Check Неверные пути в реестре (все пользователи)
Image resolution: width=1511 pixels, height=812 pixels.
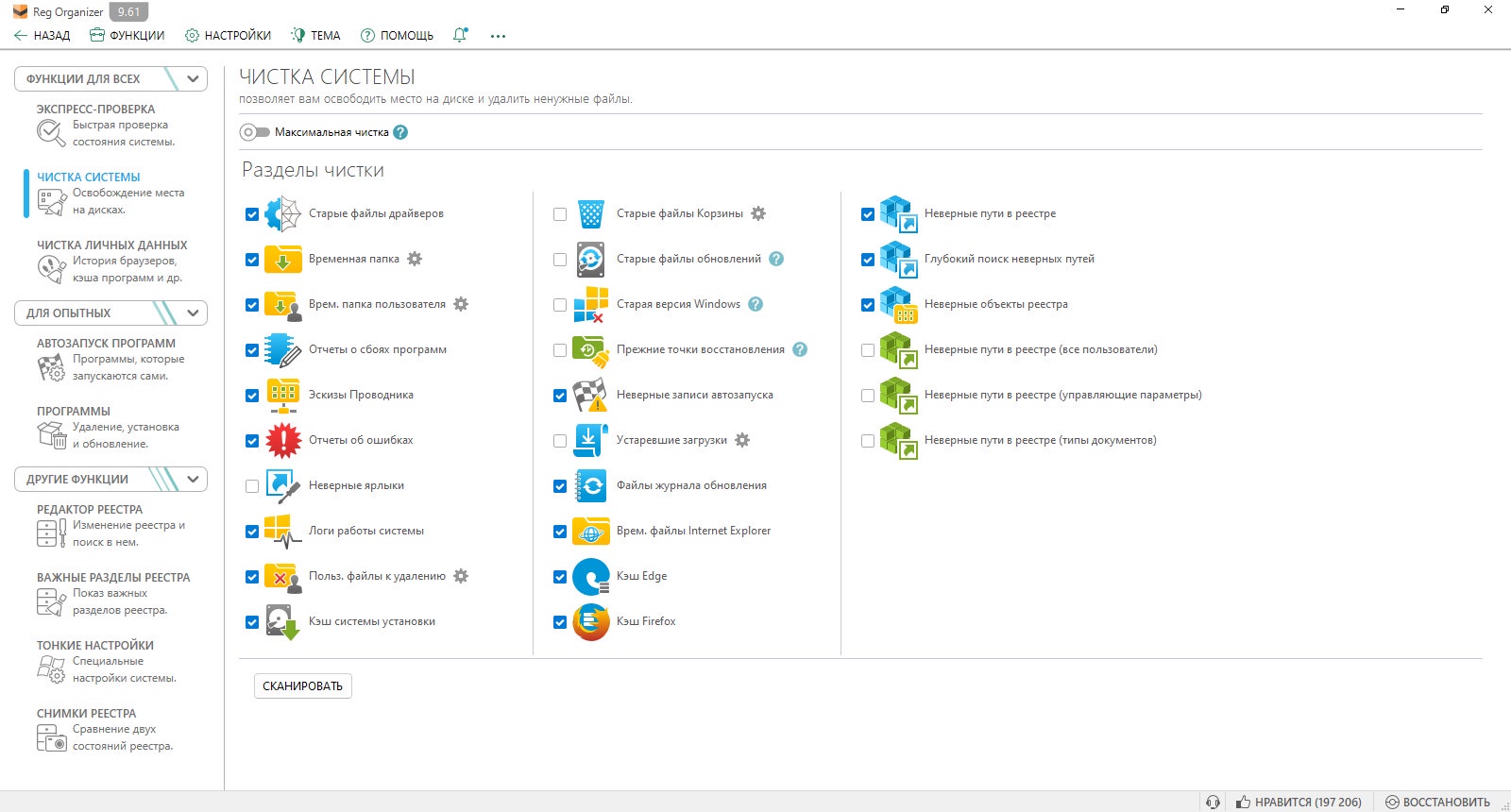868,350
